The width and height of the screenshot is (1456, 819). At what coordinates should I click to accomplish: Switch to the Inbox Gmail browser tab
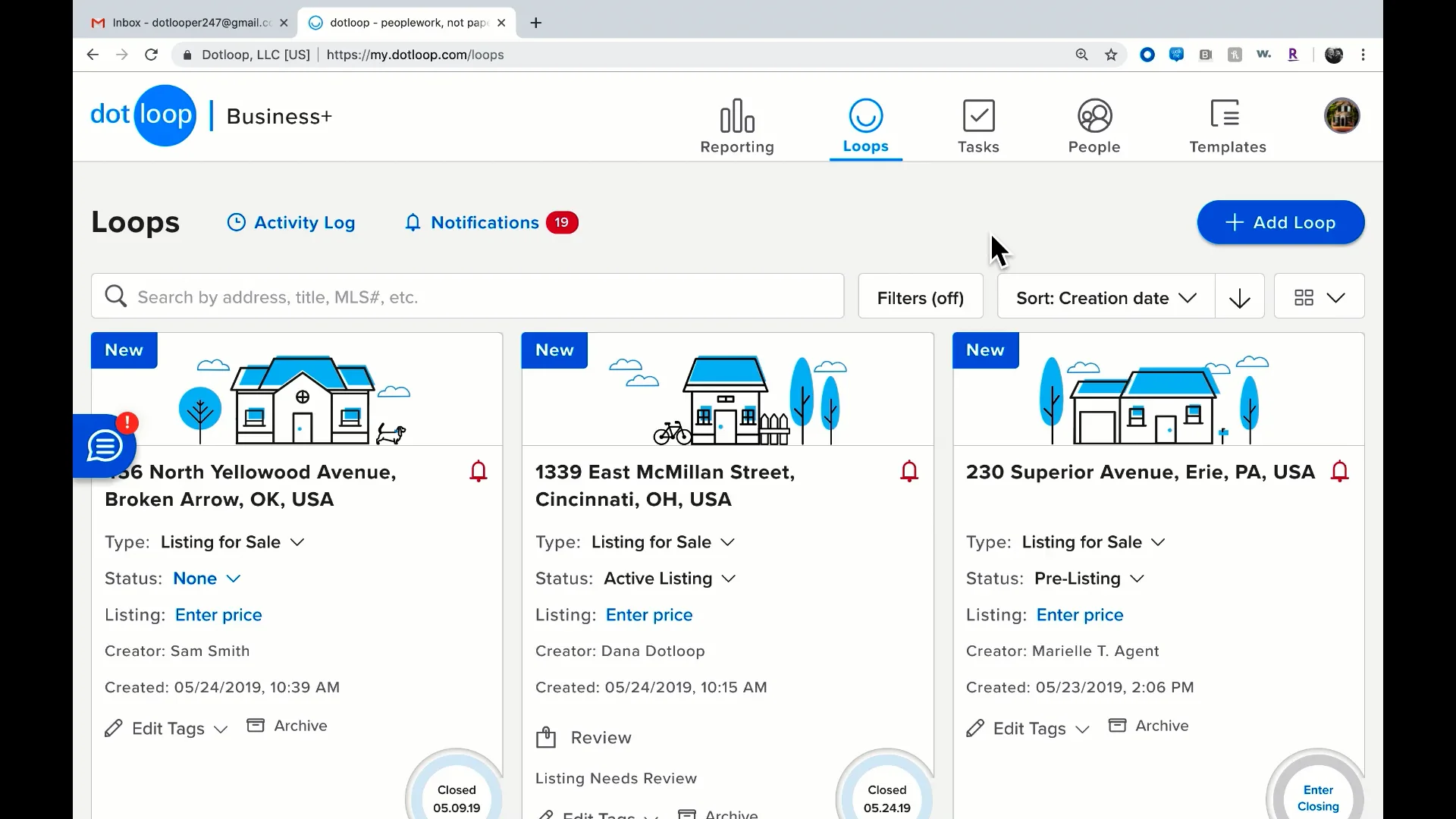pyautogui.click(x=190, y=23)
